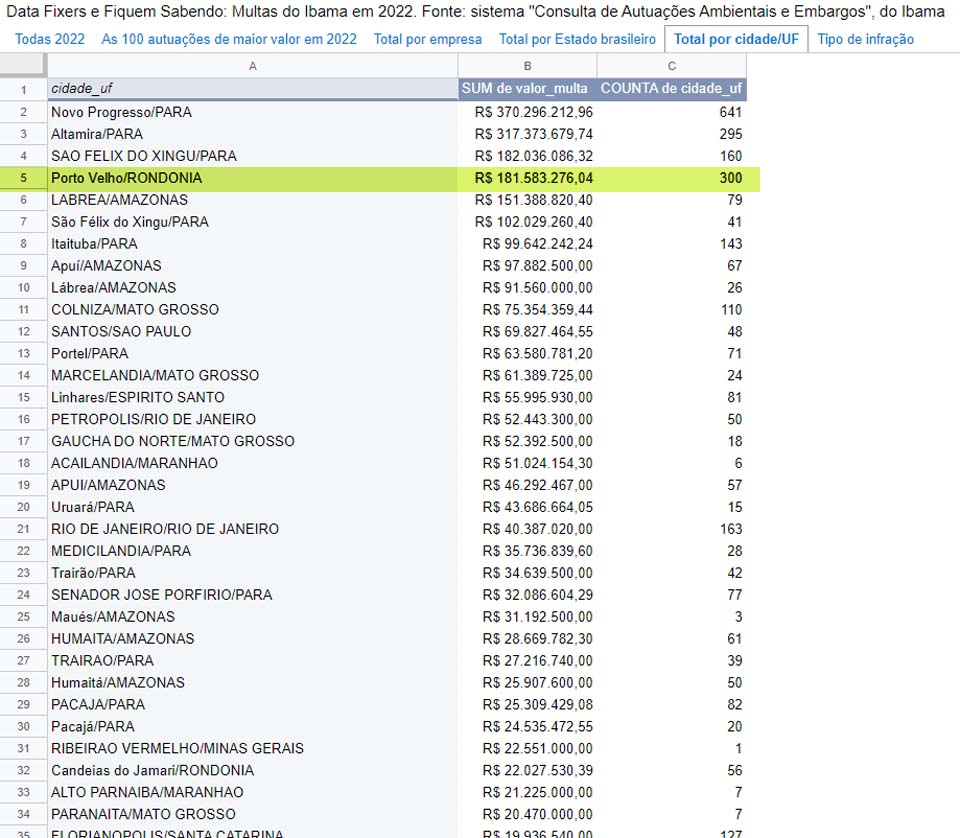Select the highlighted row number 5
960x838 pixels.
coord(23,178)
